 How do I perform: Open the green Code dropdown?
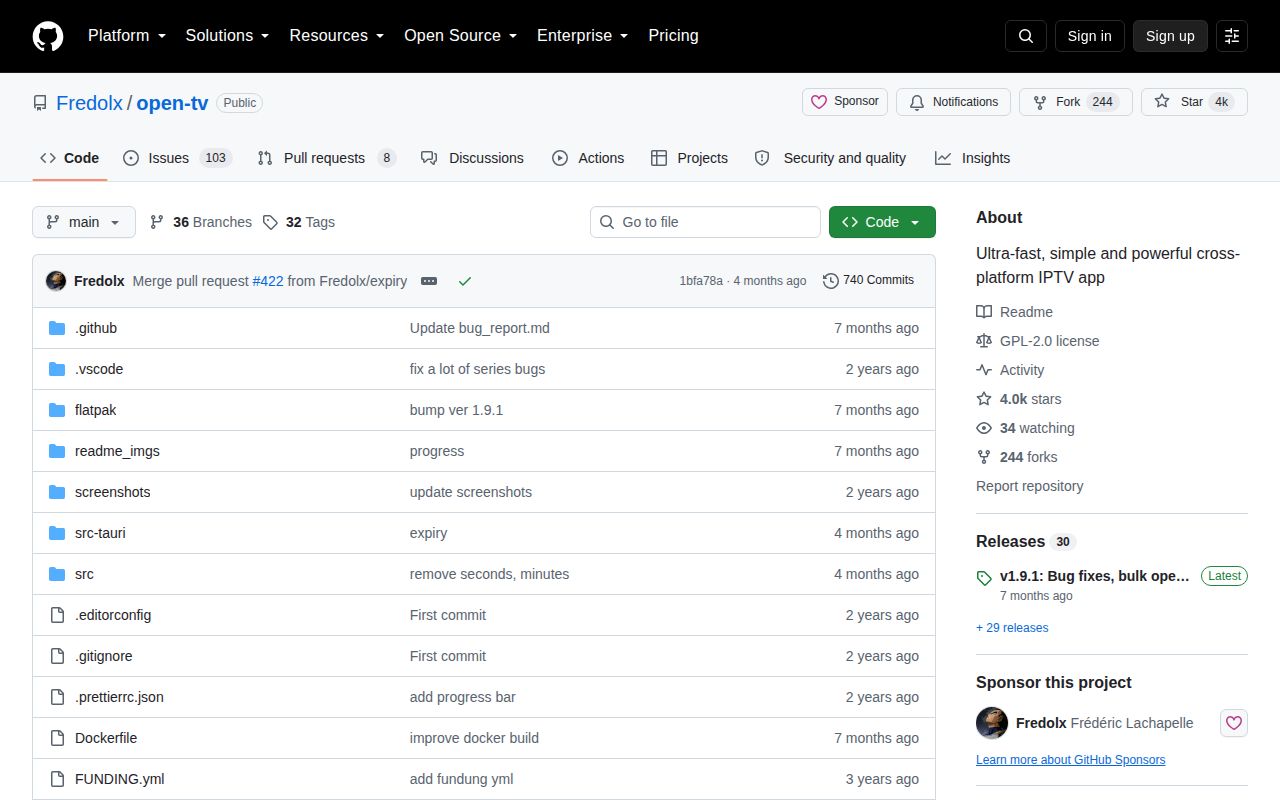pos(882,222)
